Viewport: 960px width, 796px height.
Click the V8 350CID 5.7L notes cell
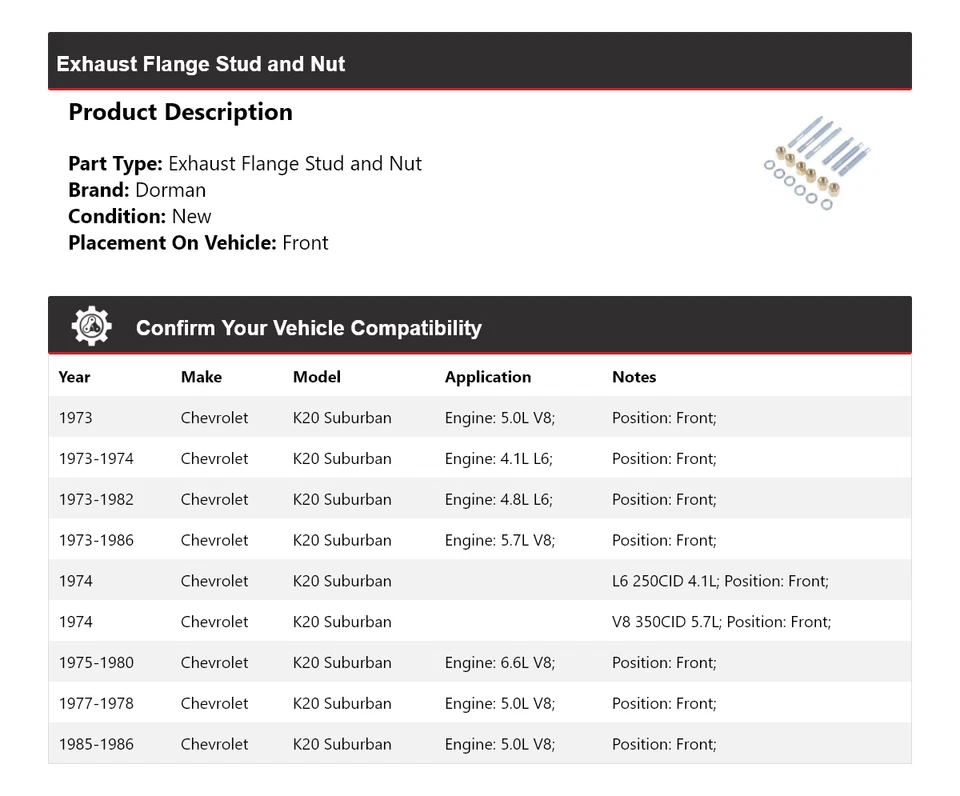(721, 622)
